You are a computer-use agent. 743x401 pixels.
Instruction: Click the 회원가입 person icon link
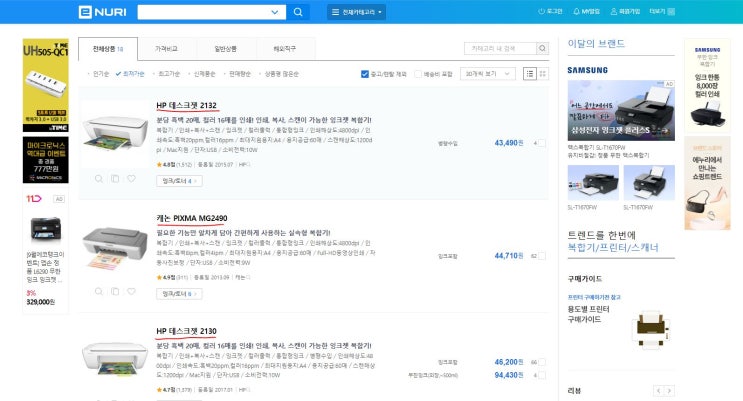pos(625,11)
